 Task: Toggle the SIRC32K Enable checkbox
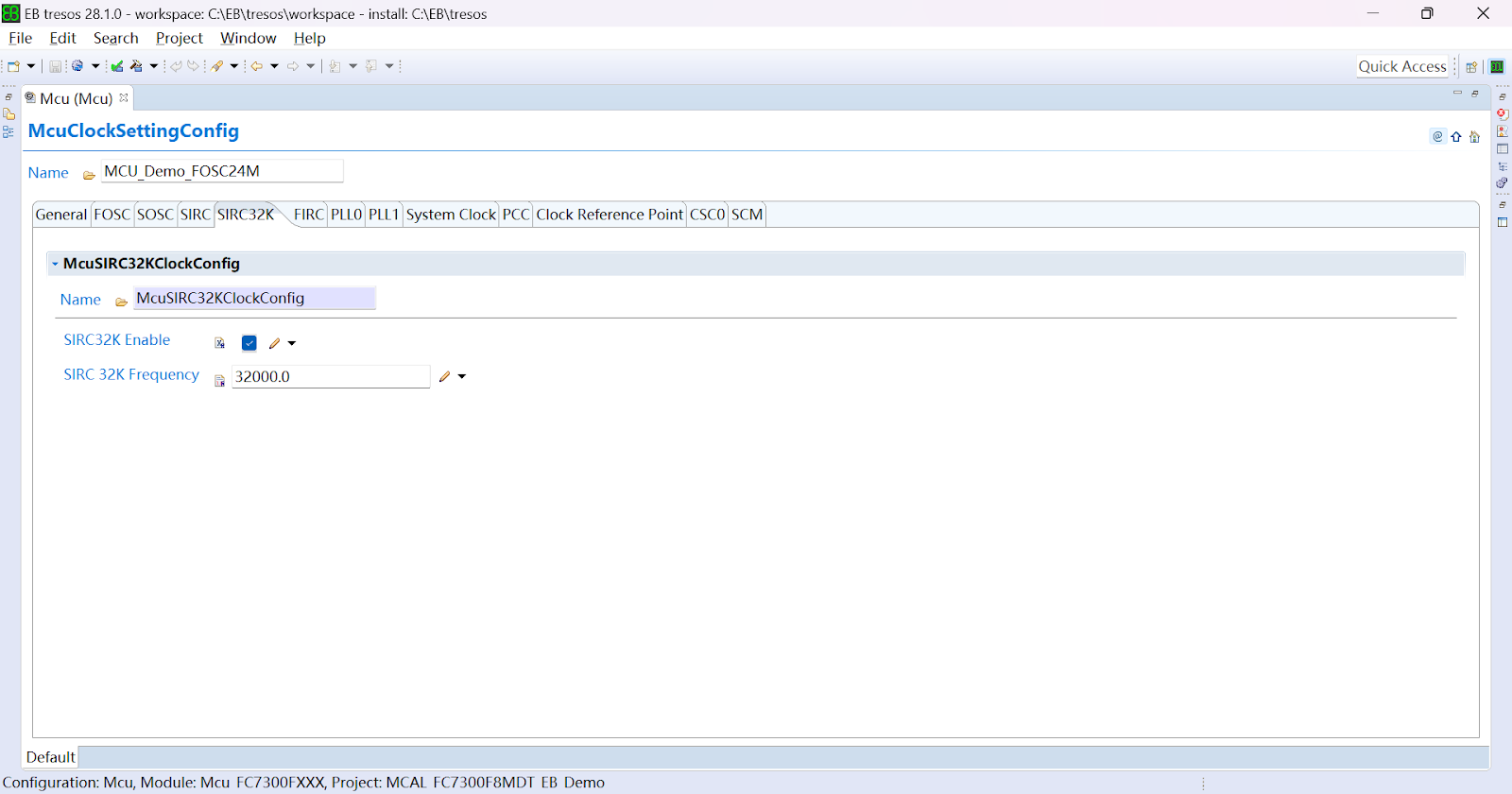pyautogui.click(x=249, y=343)
